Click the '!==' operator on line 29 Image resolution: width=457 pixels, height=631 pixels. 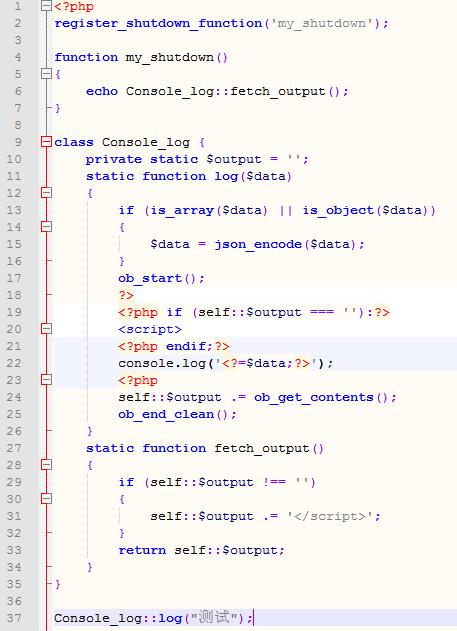tap(275, 483)
